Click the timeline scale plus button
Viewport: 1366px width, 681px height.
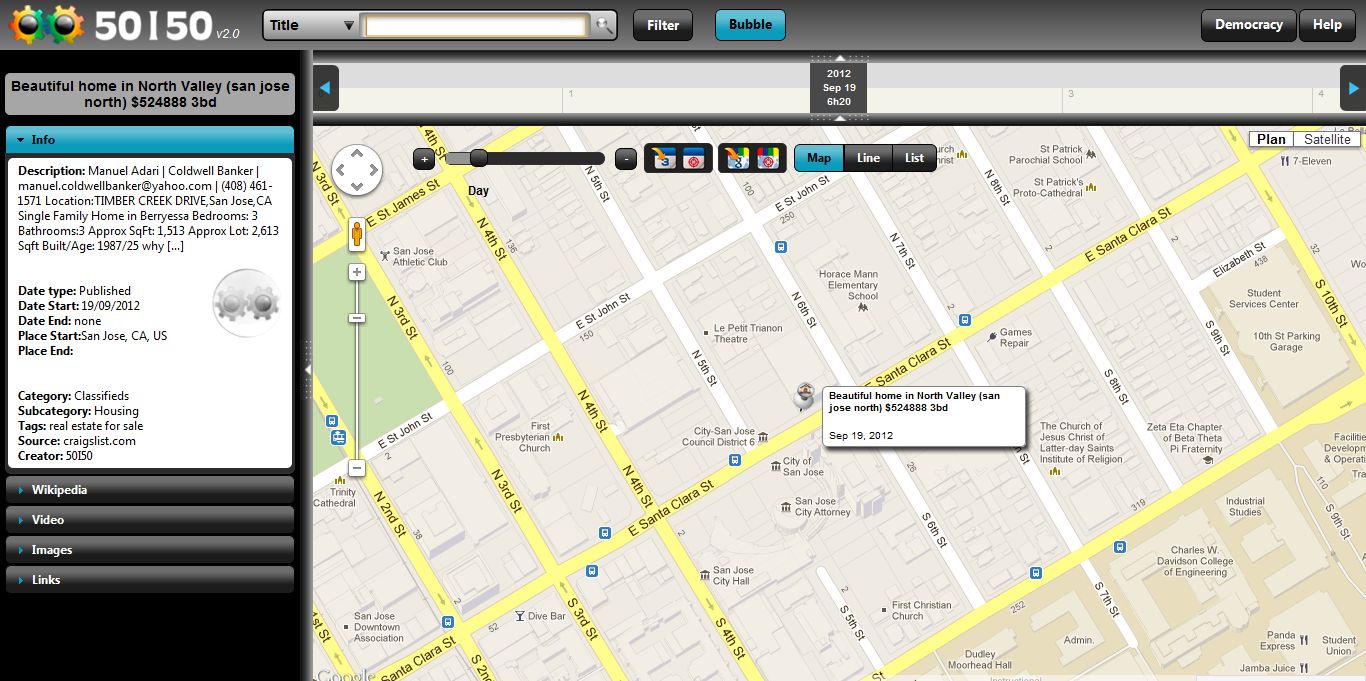(x=424, y=158)
